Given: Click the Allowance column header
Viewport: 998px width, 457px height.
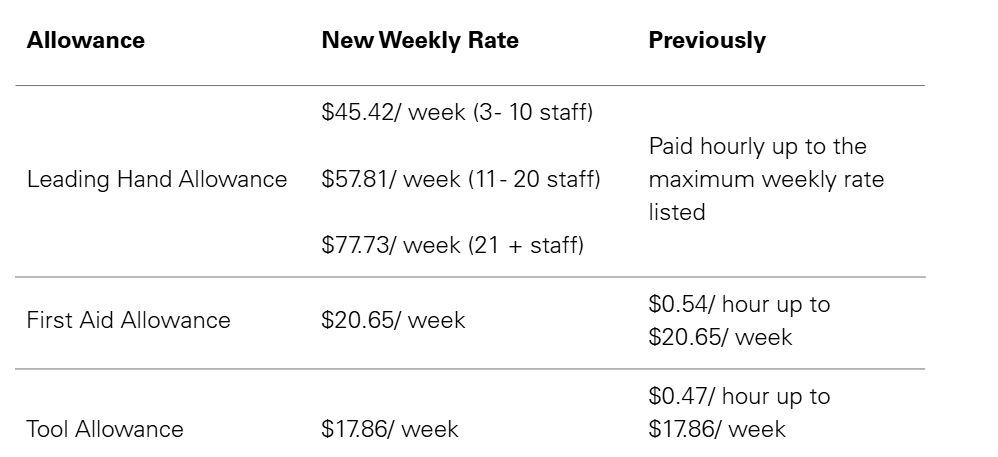Looking at the screenshot, I should coord(85,40).
